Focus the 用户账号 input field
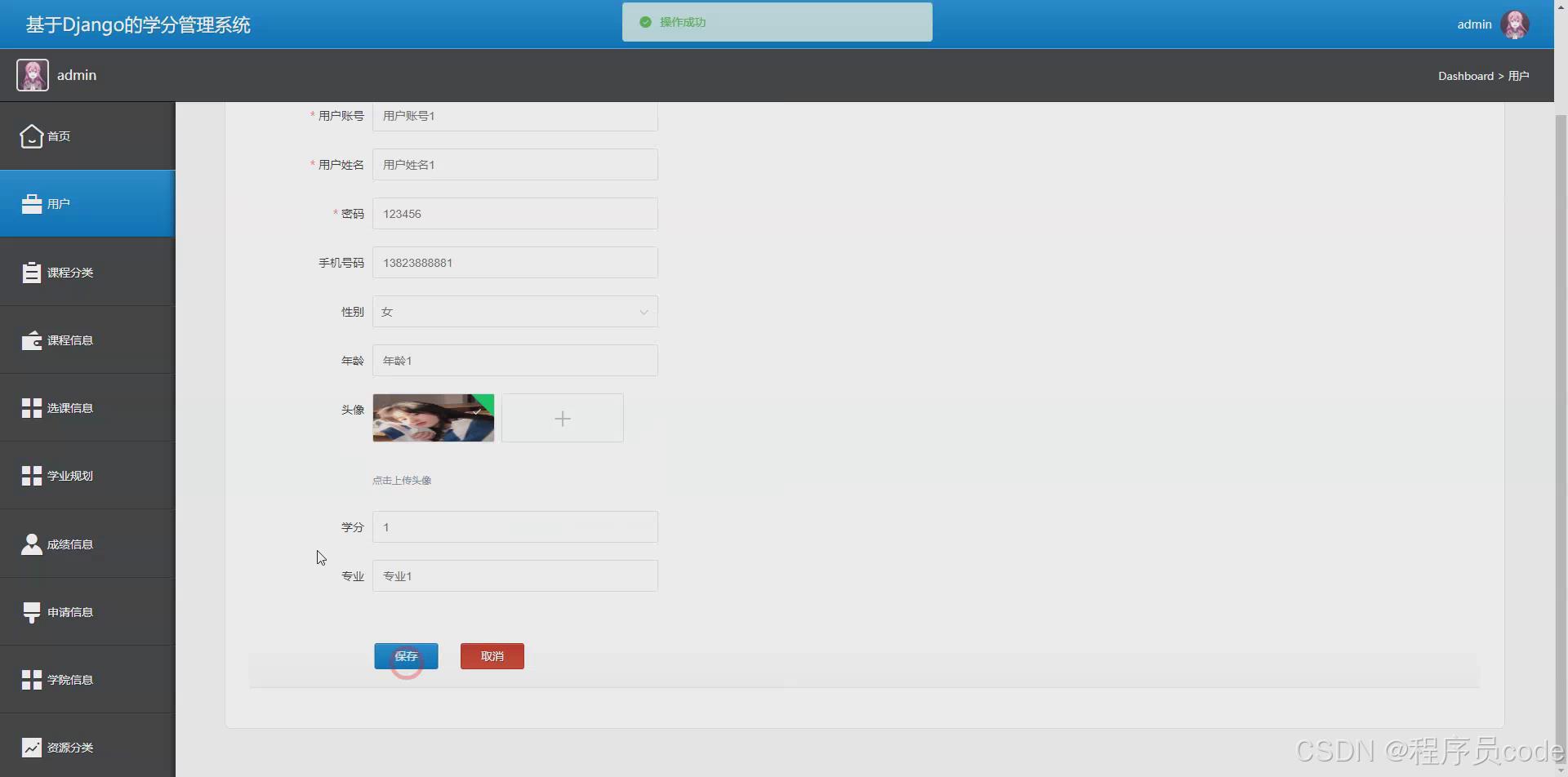 515,116
